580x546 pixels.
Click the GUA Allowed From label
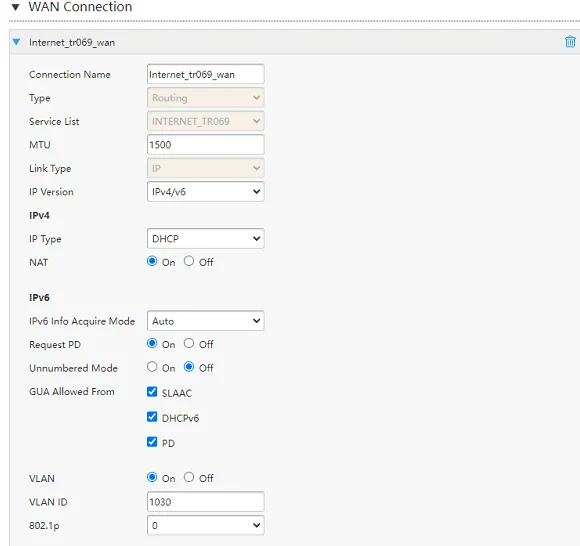[72, 391]
